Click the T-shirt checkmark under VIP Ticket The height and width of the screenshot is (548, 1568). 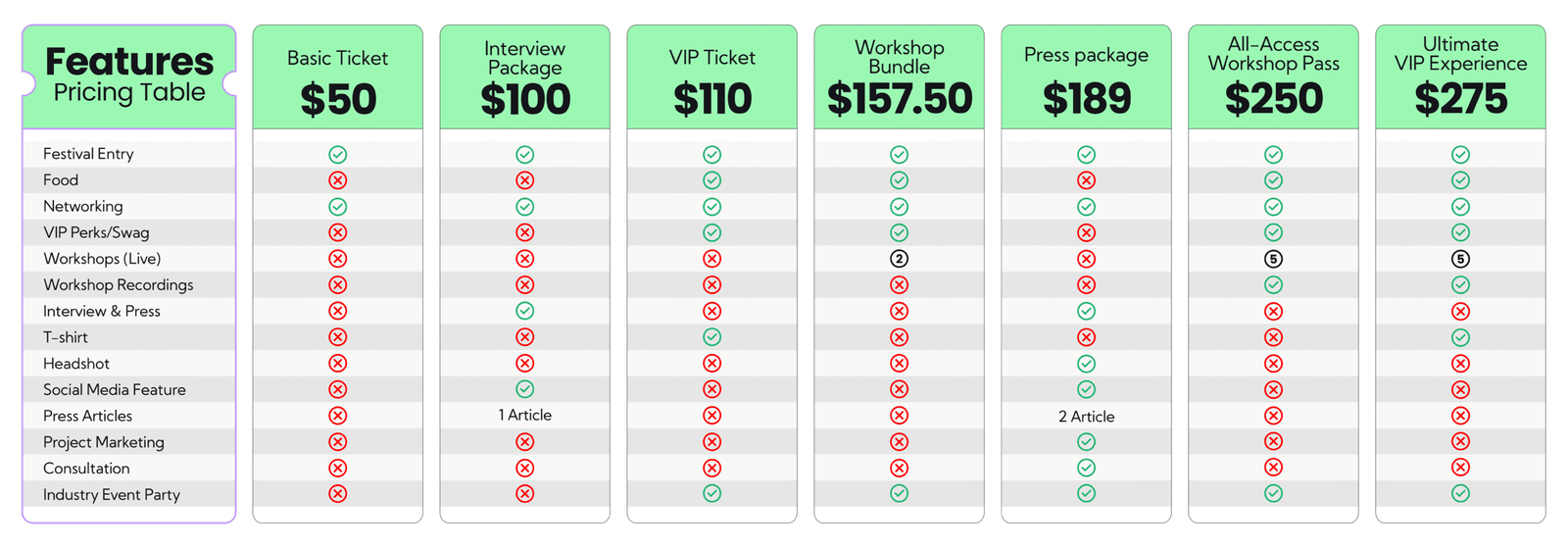(x=712, y=337)
